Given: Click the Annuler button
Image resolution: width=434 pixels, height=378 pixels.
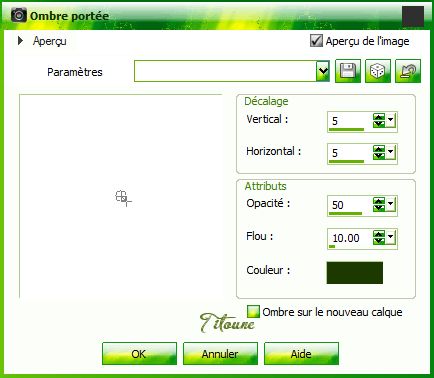Looking at the screenshot, I should (x=220, y=353).
